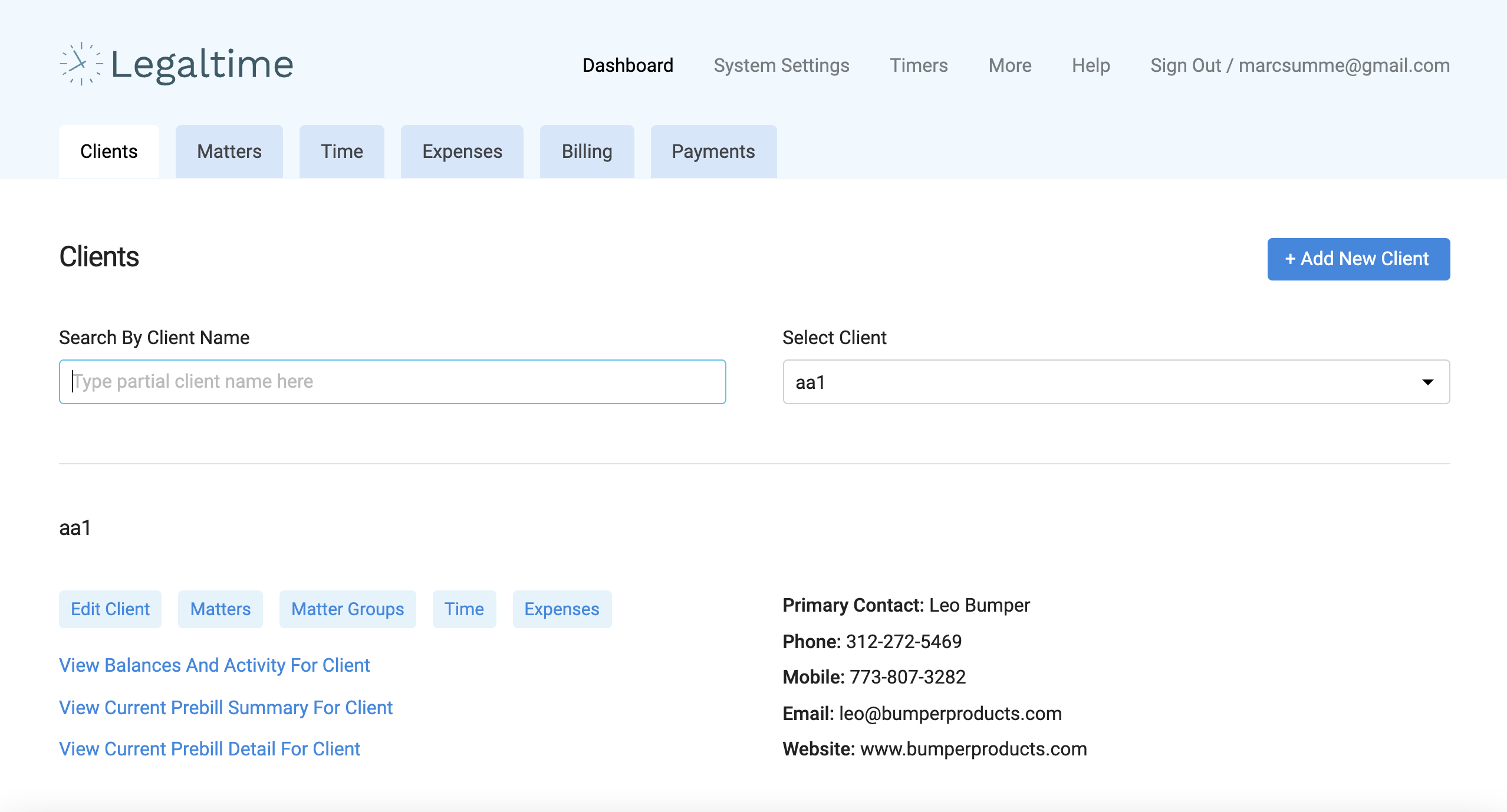Open the Timers menu item

pyautogui.click(x=918, y=65)
